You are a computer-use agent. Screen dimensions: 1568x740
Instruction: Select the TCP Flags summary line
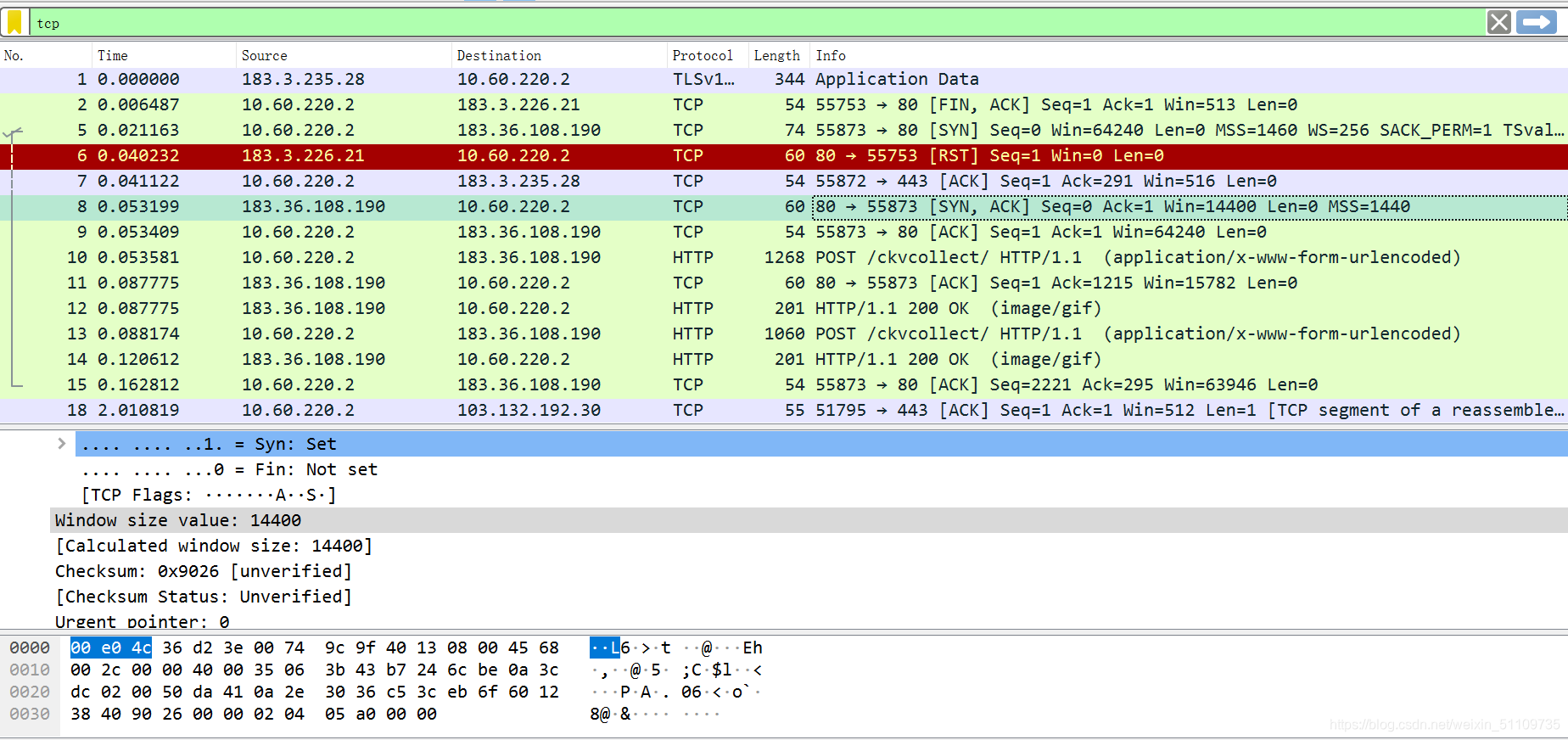click(209, 495)
